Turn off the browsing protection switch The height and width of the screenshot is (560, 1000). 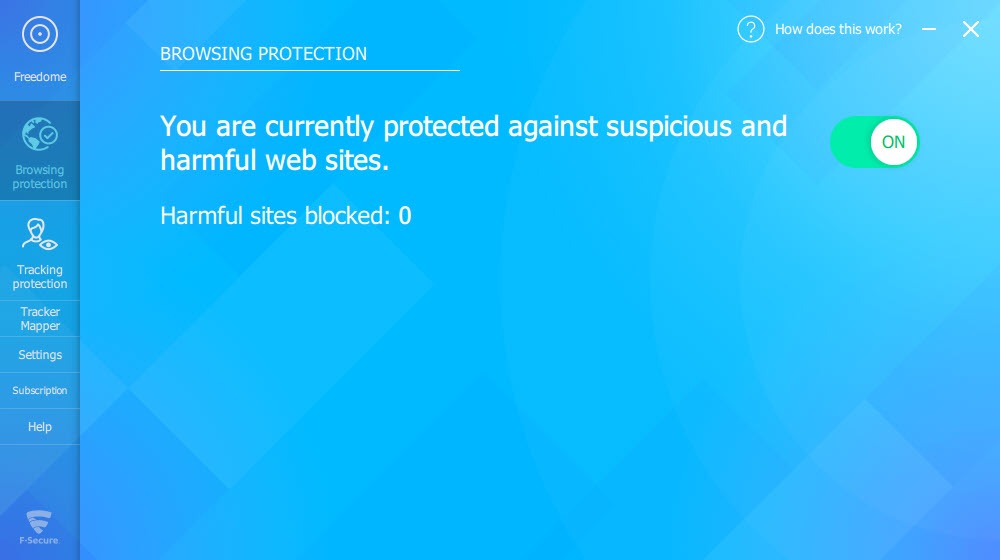click(874, 142)
